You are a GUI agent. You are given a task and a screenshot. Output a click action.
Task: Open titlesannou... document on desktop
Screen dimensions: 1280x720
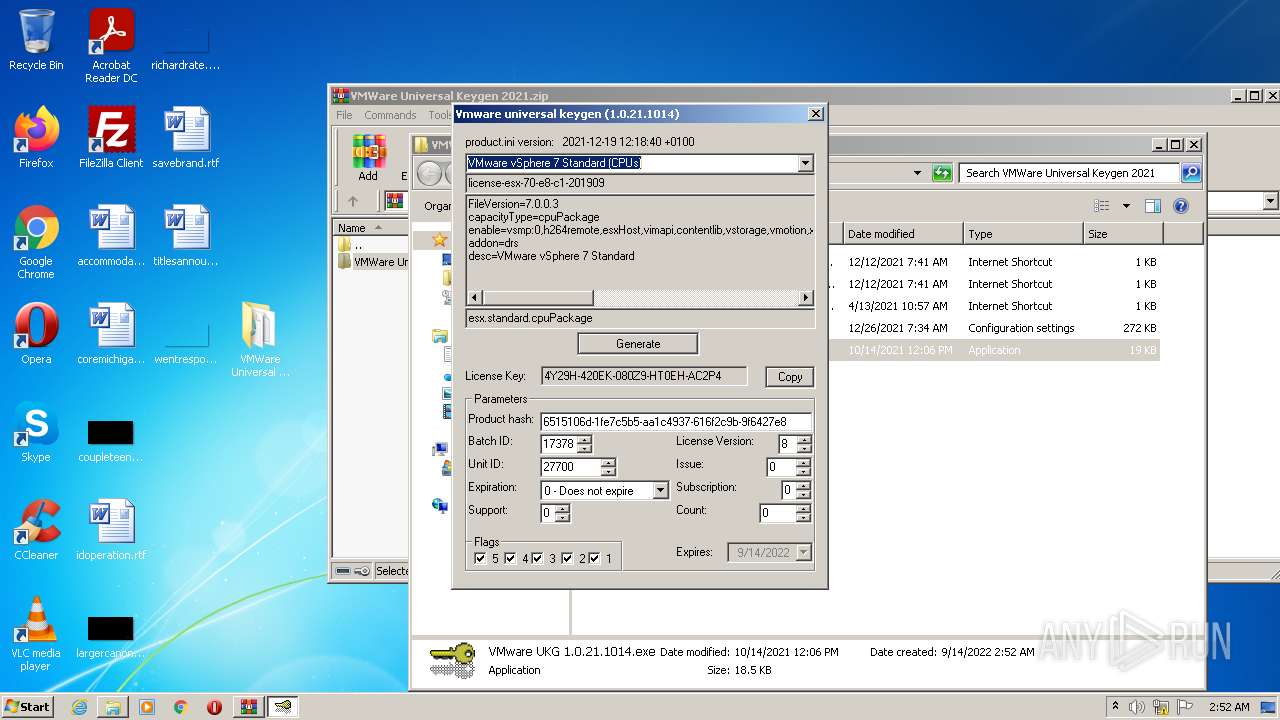click(x=186, y=236)
